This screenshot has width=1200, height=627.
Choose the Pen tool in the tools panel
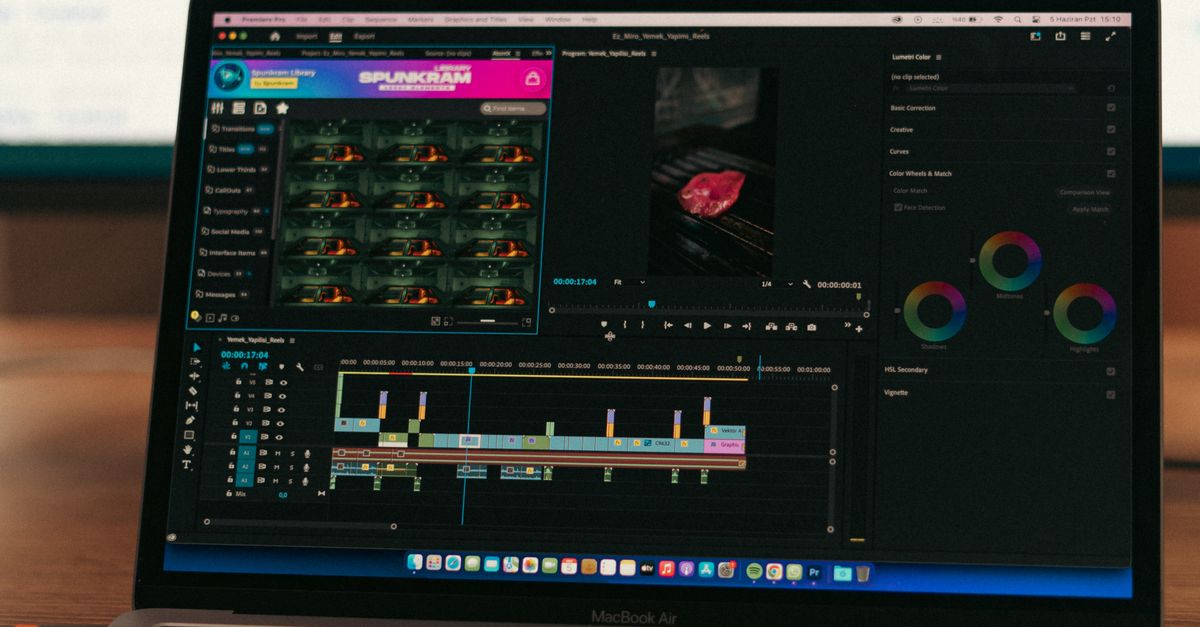[190, 420]
